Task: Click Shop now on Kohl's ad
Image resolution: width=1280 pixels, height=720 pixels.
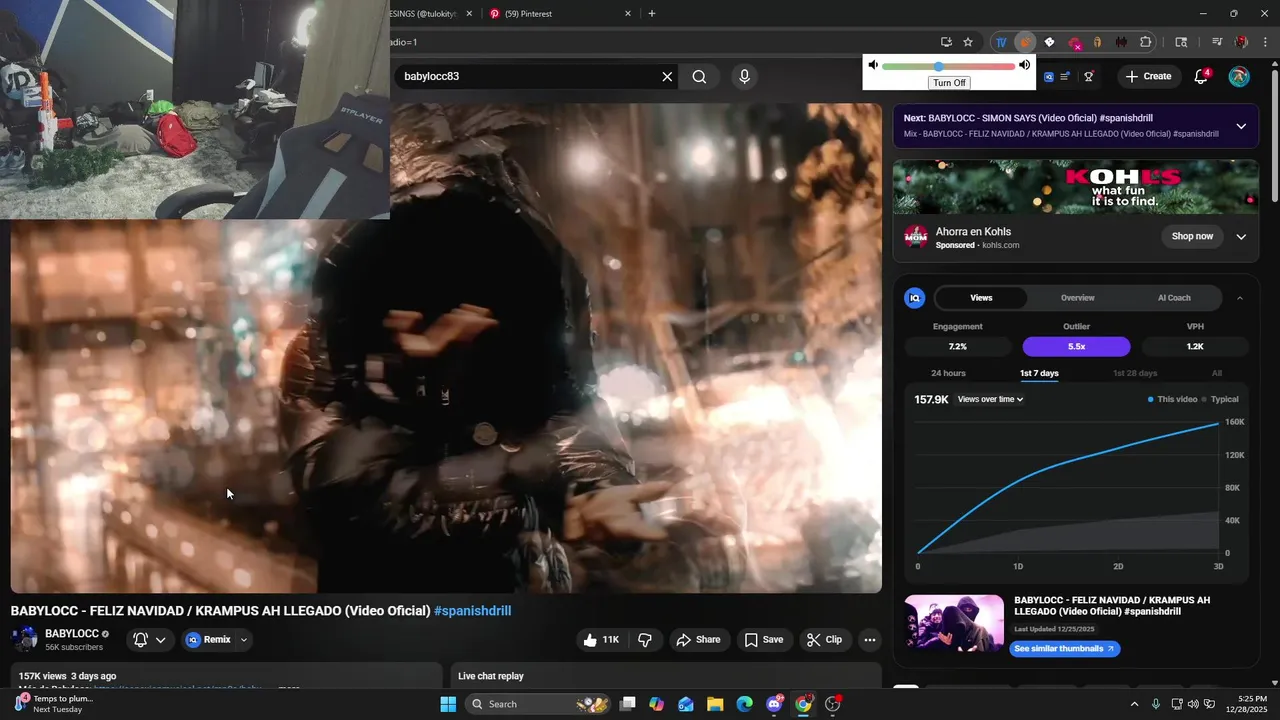Action: [x=1192, y=237]
